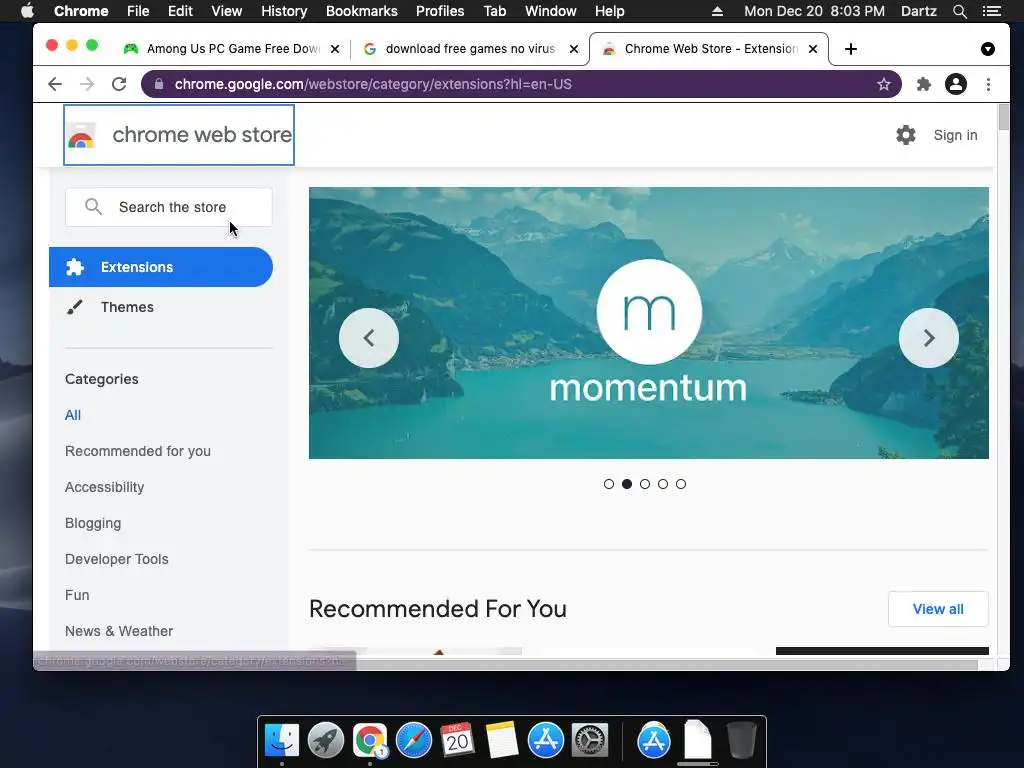
Task: Open Notification Center list icon
Action: [991, 11]
